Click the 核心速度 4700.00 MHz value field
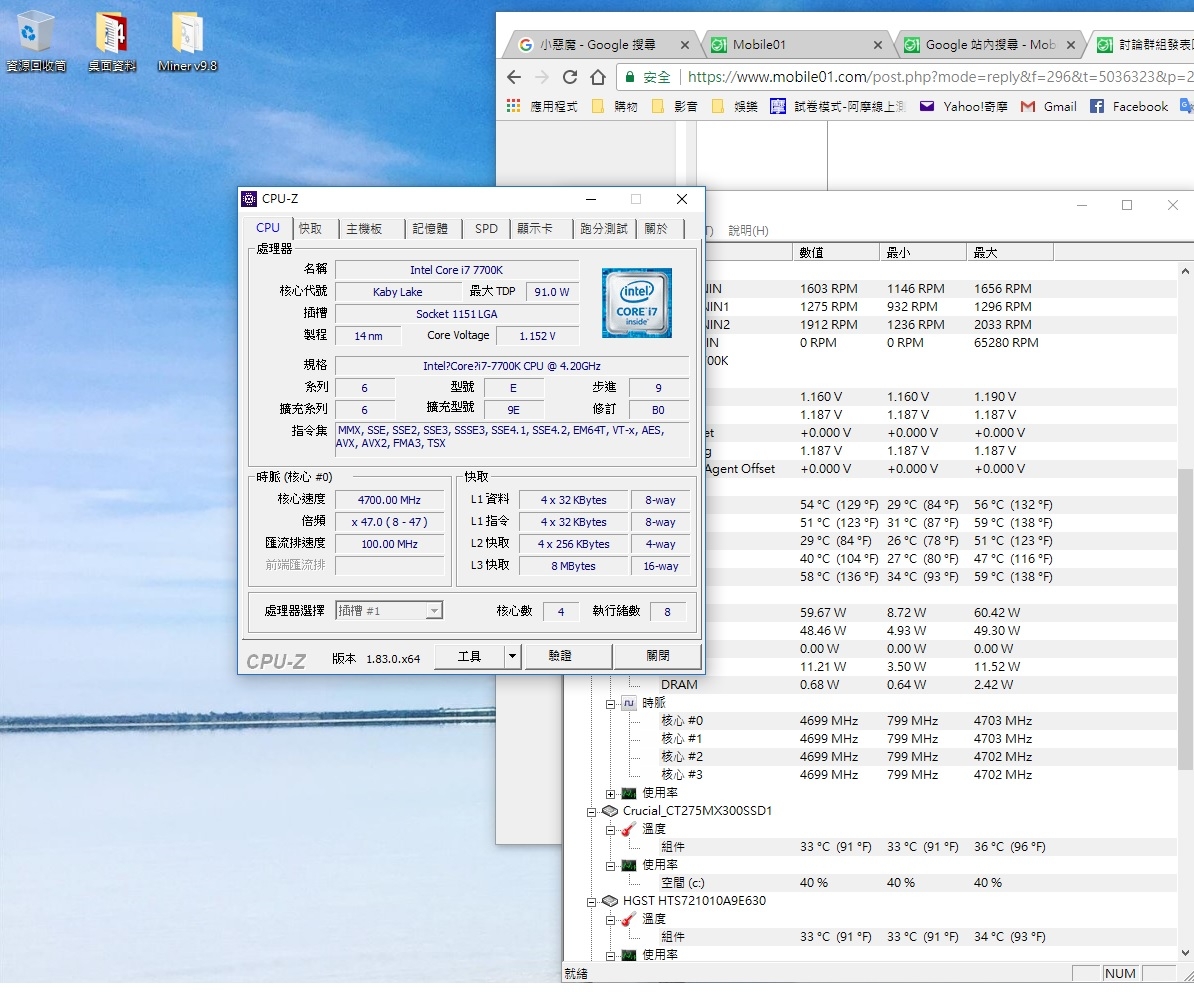The image size is (1194, 992). pyautogui.click(x=390, y=500)
